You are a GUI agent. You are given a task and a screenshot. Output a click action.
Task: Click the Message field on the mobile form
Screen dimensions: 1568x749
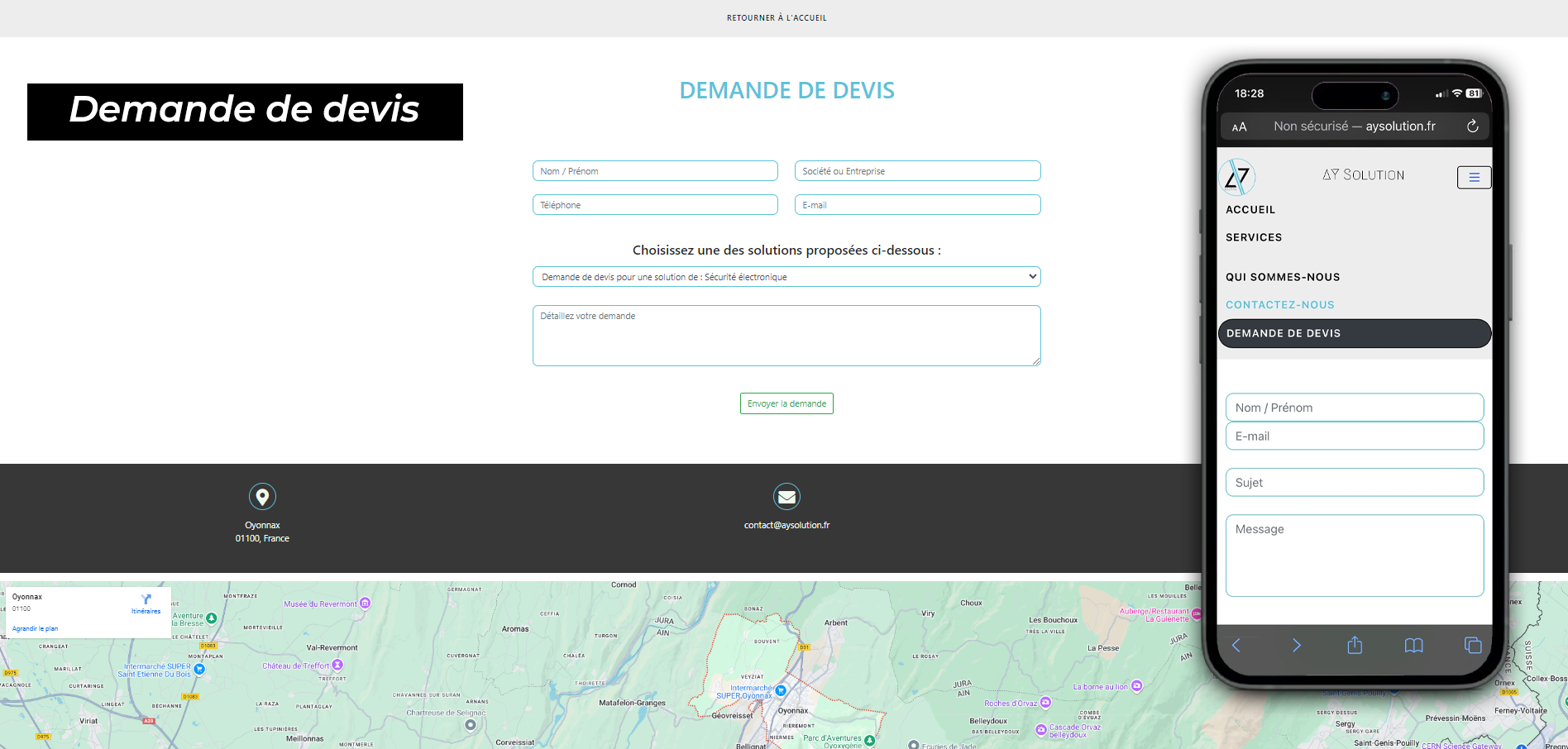click(x=1355, y=555)
